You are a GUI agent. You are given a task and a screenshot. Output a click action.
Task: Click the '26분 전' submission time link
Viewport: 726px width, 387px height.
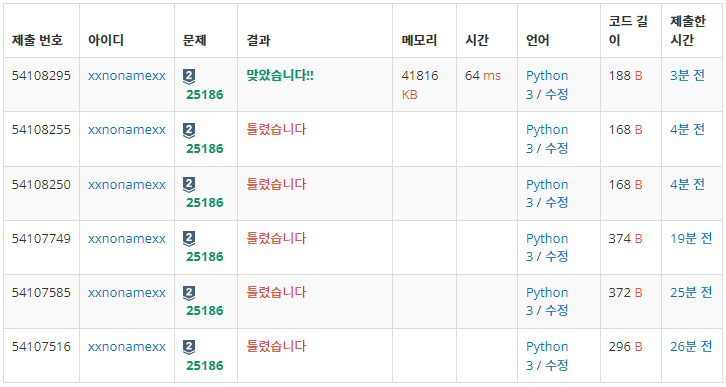(691, 346)
